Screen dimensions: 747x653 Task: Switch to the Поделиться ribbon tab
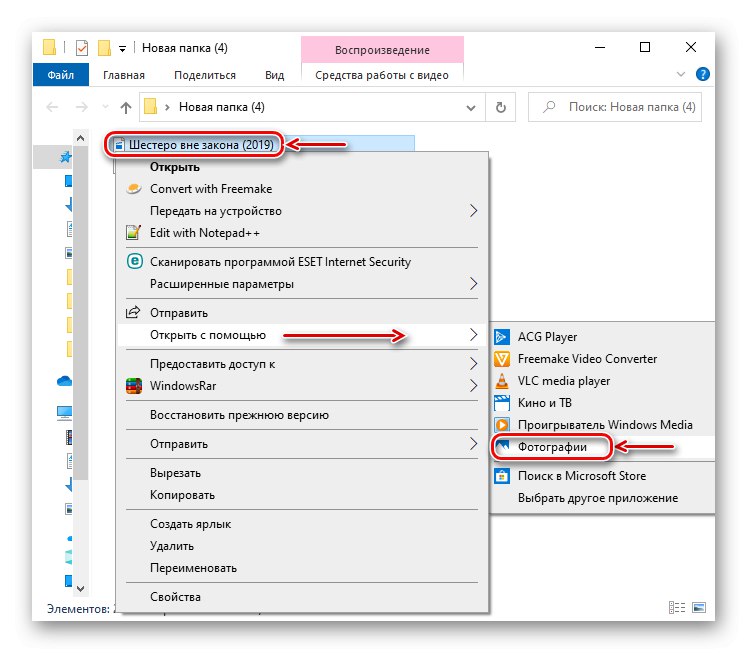pos(205,75)
